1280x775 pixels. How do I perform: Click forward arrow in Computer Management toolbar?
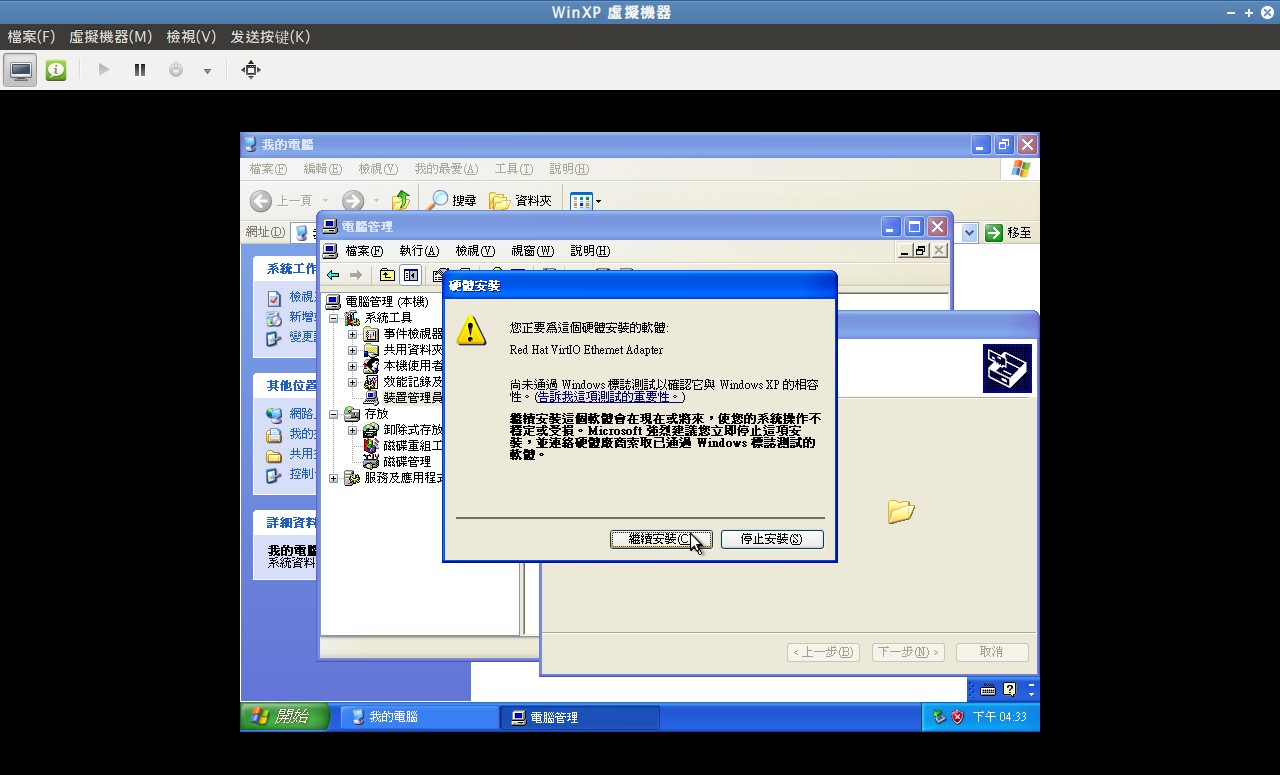pyautogui.click(x=356, y=275)
